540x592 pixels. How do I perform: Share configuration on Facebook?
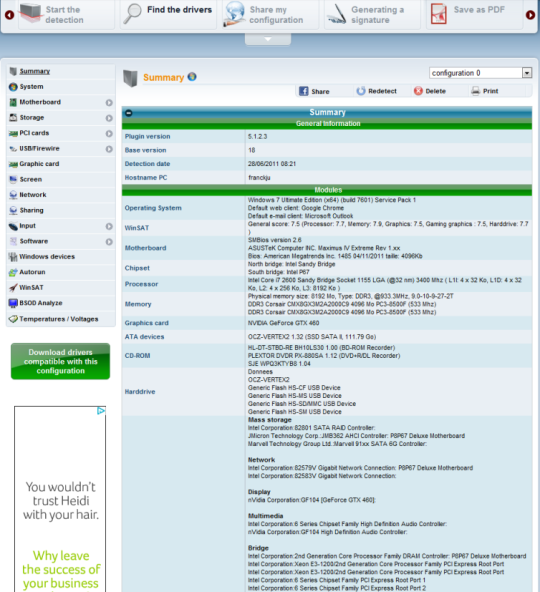(315, 91)
